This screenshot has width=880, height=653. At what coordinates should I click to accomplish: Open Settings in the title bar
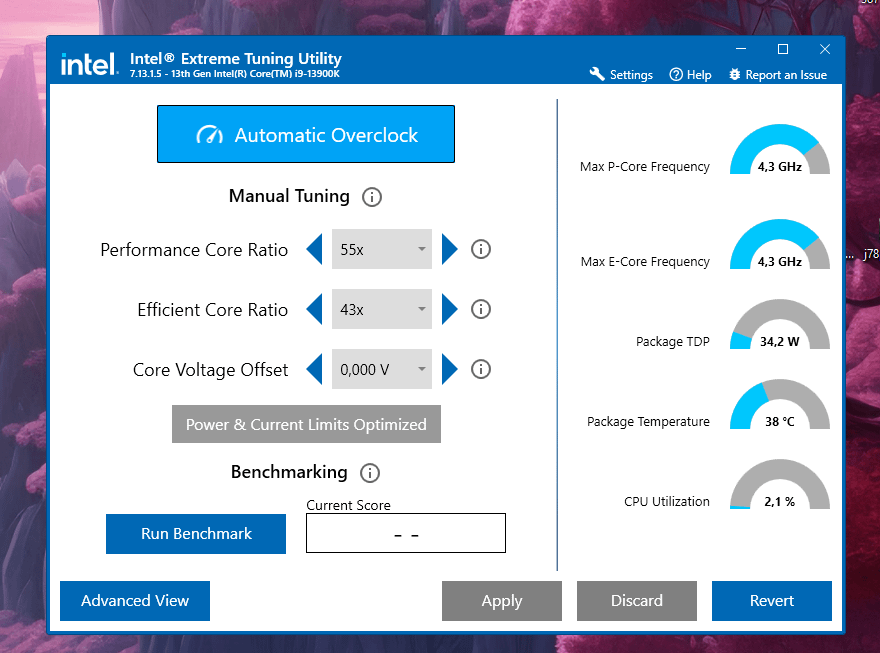click(621, 75)
